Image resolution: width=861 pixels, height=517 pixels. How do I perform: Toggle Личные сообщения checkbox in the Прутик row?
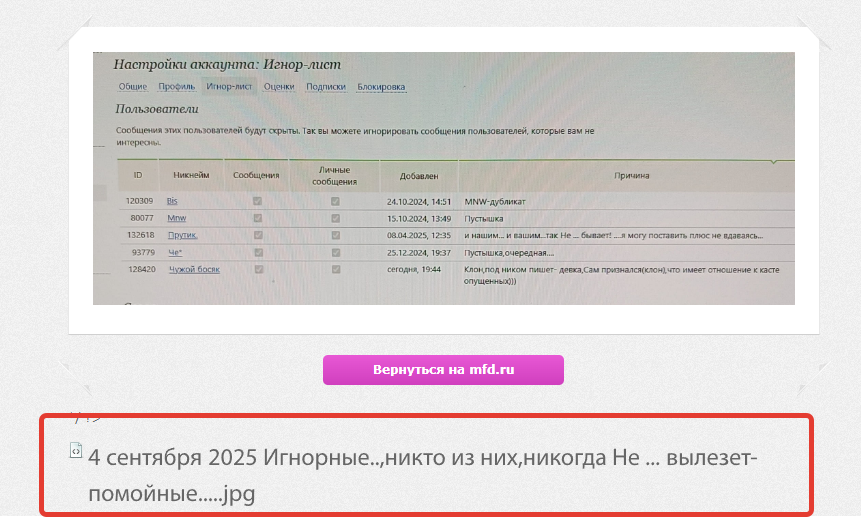click(x=336, y=235)
